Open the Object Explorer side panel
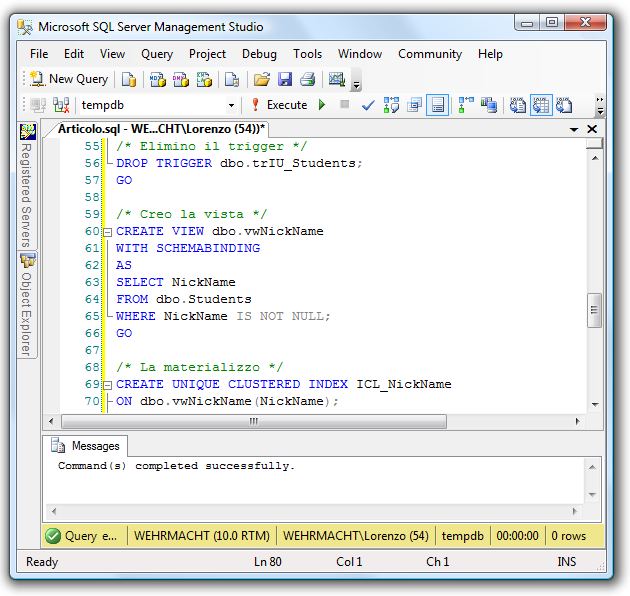The image size is (630, 596). point(27,305)
